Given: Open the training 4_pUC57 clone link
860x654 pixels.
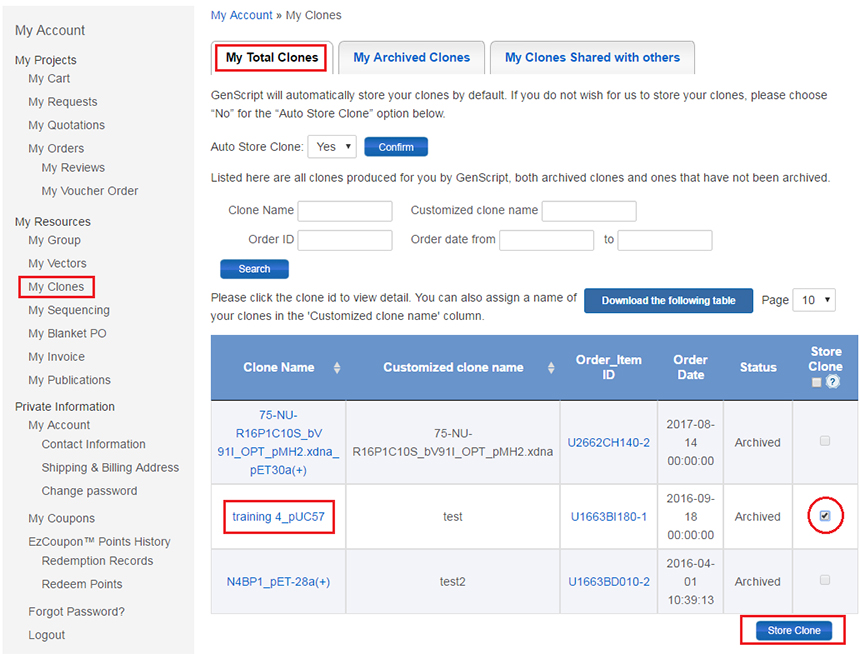Looking at the screenshot, I should click(x=279, y=517).
